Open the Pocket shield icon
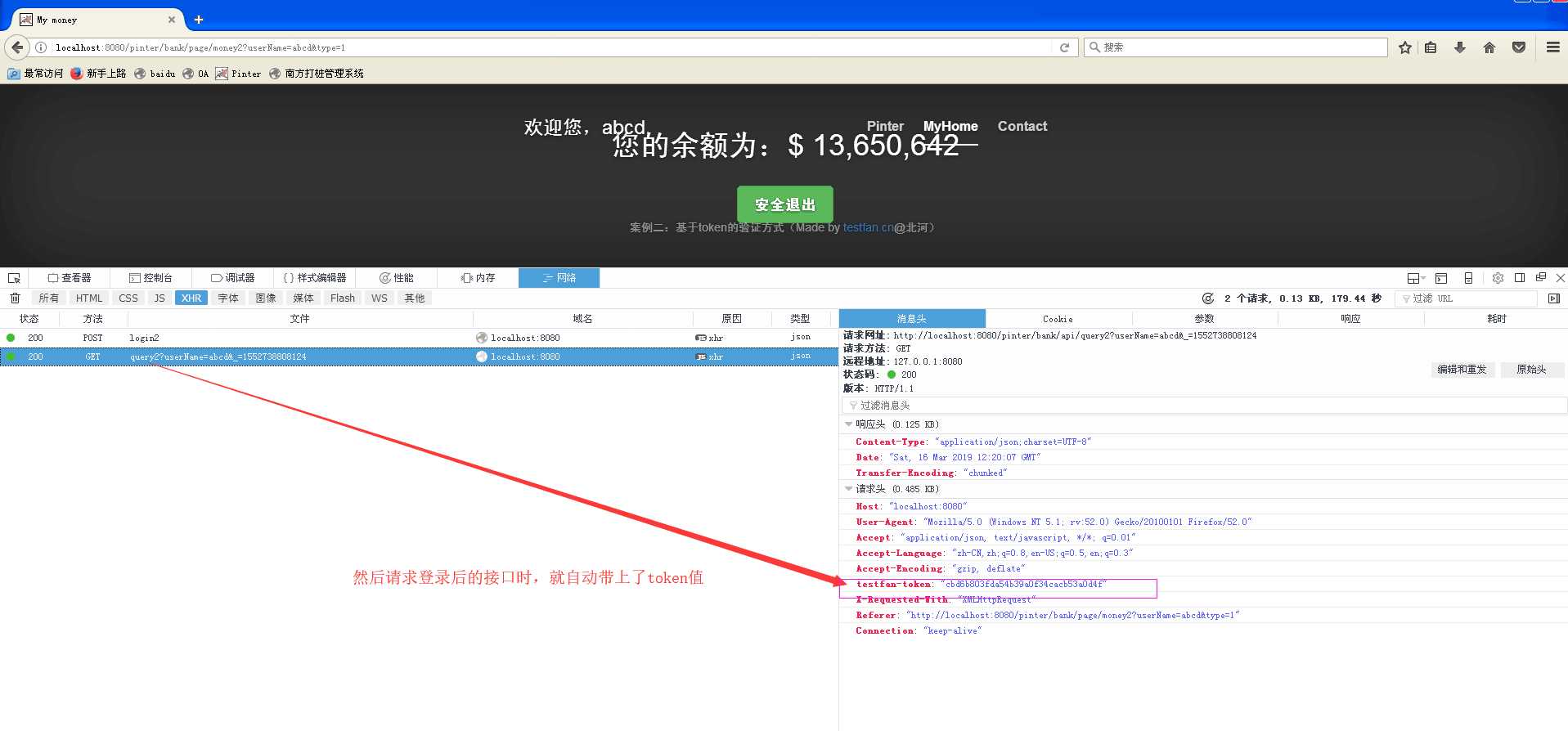The image size is (1568, 731). pos(1519,47)
